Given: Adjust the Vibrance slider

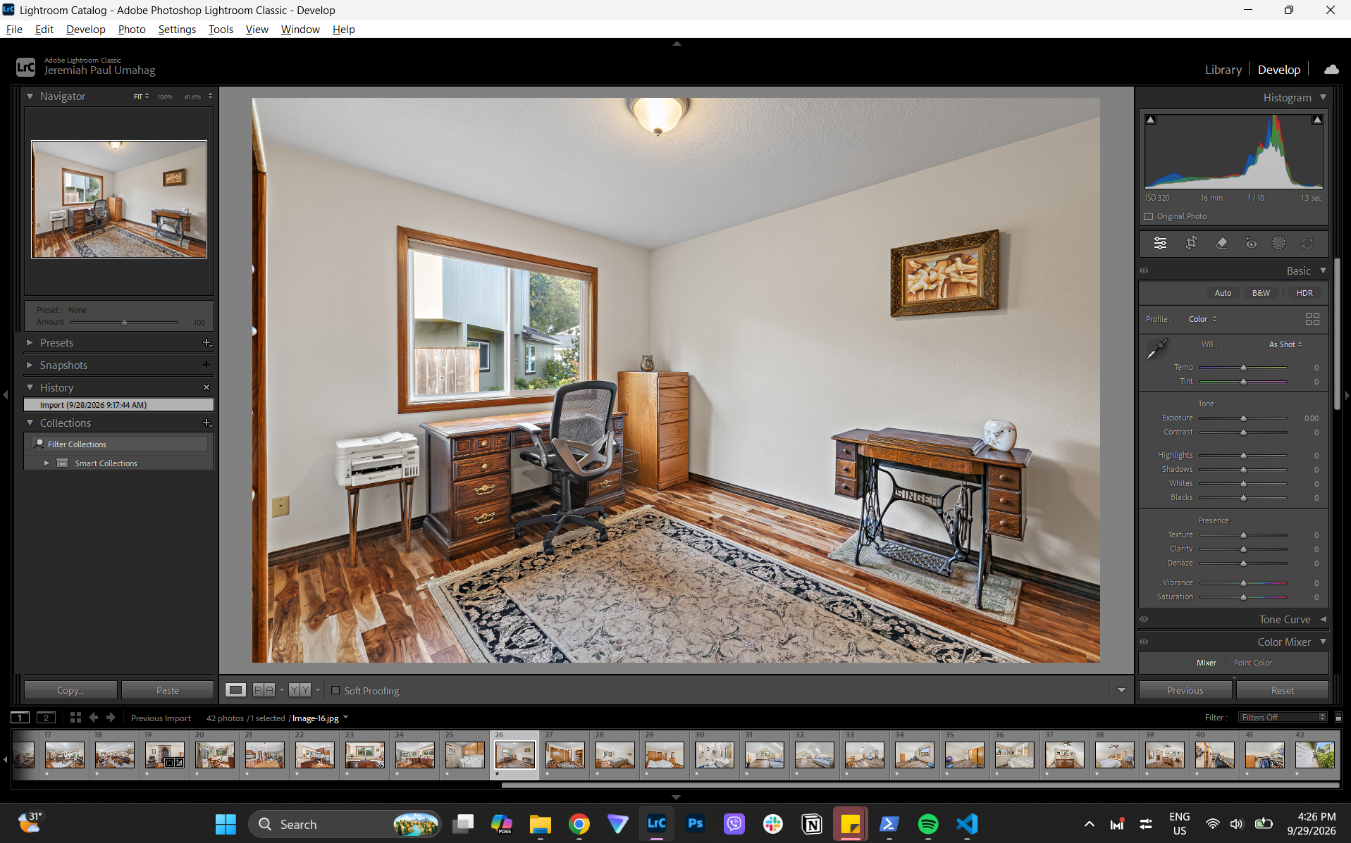Looking at the screenshot, I should tap(1243, 582).
